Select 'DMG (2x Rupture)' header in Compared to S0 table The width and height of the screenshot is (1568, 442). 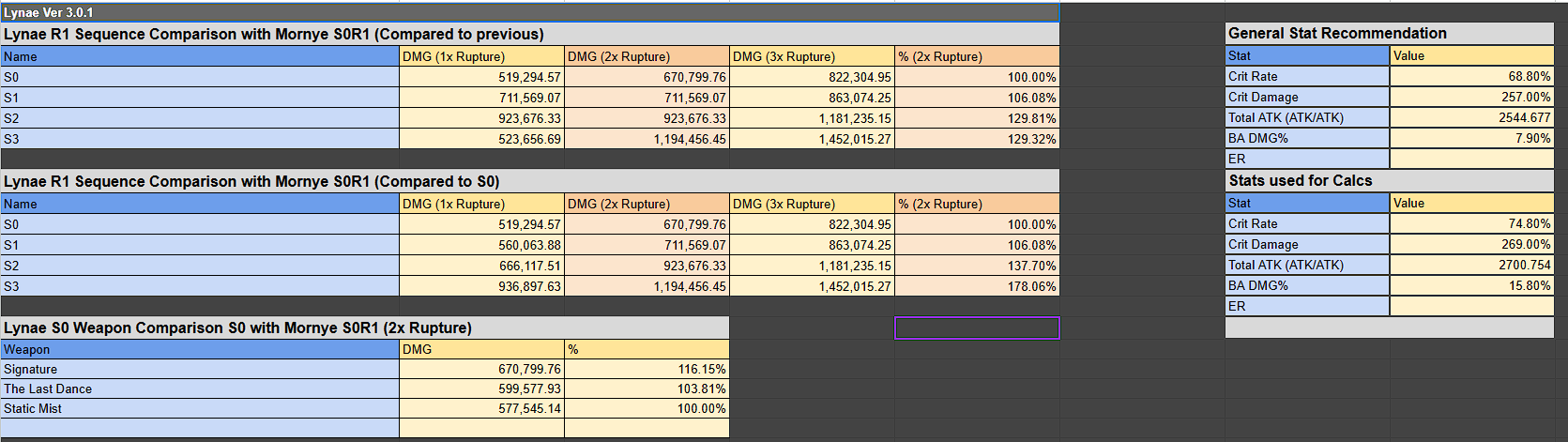coord(647,204)
